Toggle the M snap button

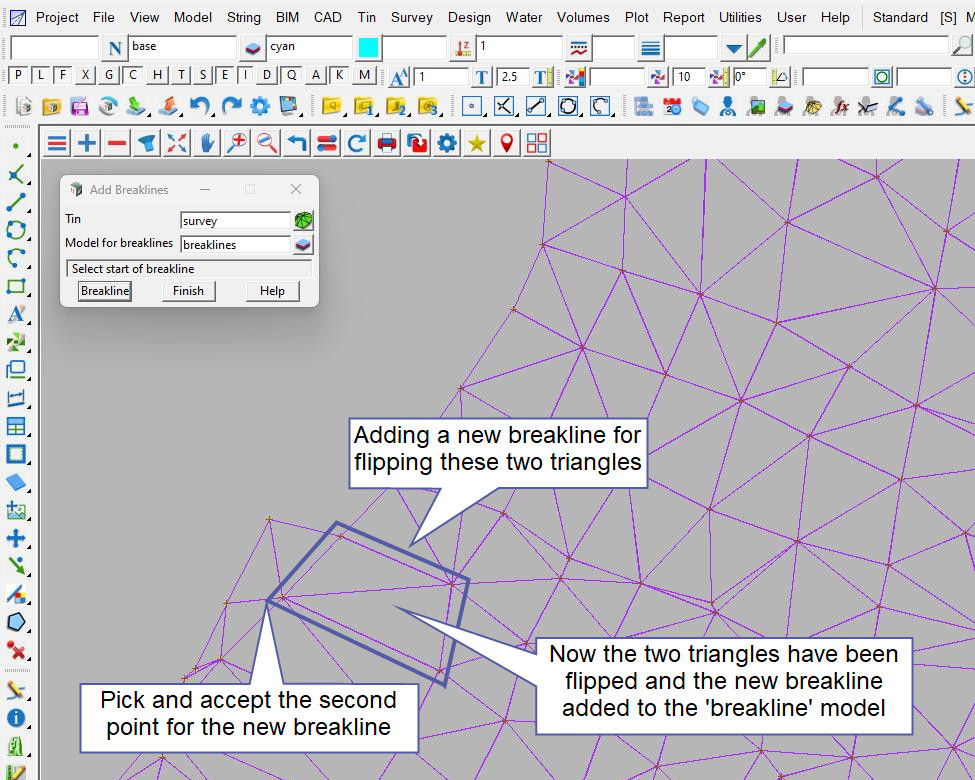364,75
